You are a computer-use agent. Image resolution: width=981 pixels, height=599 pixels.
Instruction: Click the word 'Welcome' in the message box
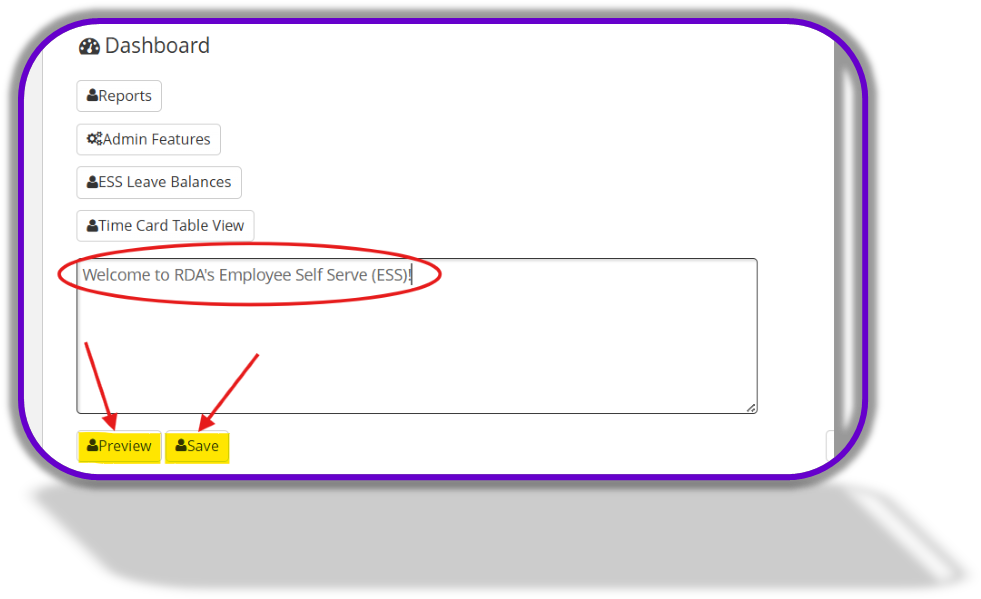(116, 275)
